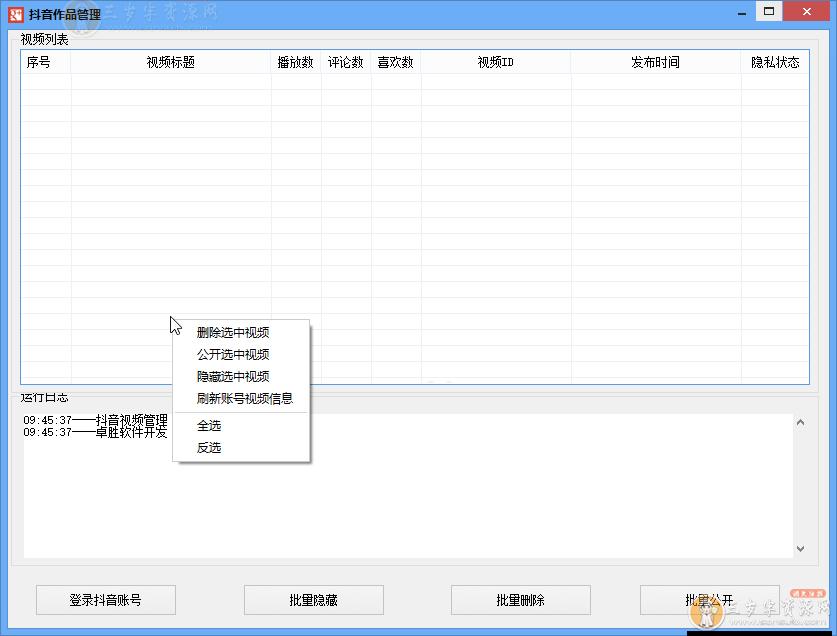This screenshot has height=636, width=837.
Task: Click the 评论数 column header
Action: (x=346, y=61)
